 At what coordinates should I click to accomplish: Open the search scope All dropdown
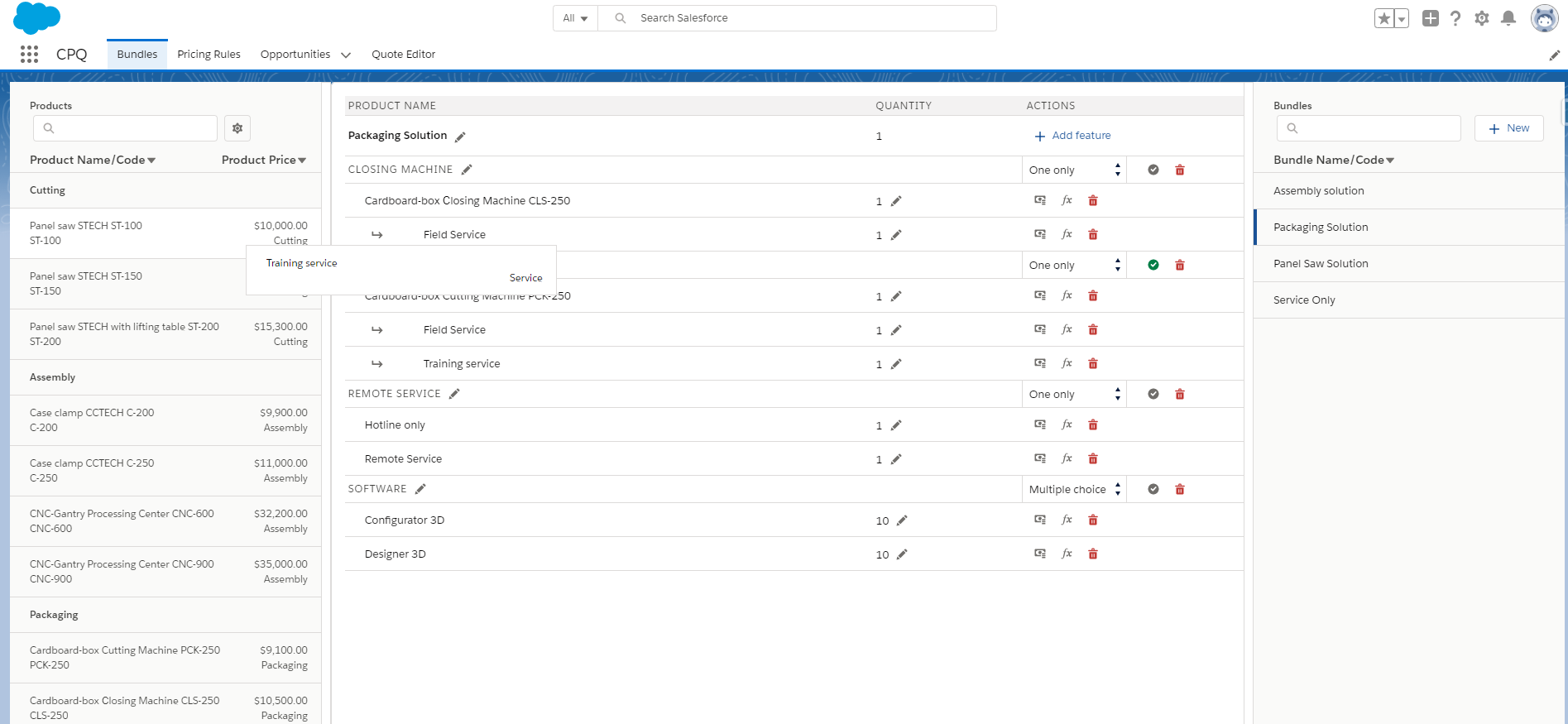coord(575,18)
